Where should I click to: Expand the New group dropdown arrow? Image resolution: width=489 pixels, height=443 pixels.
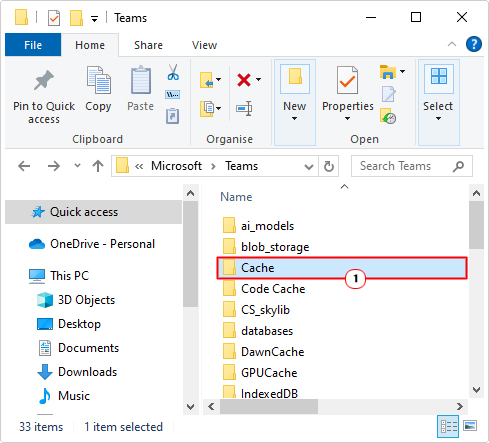294,118
